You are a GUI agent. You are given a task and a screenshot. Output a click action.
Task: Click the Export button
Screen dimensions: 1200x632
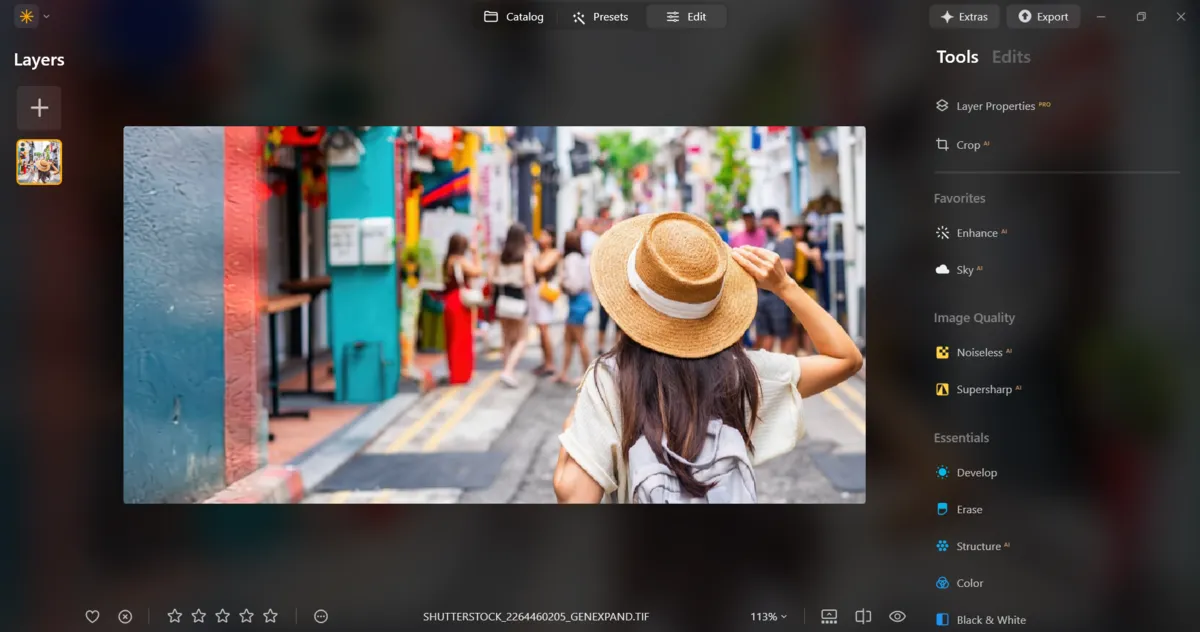pyautogui.click(x=1043, y=16)
